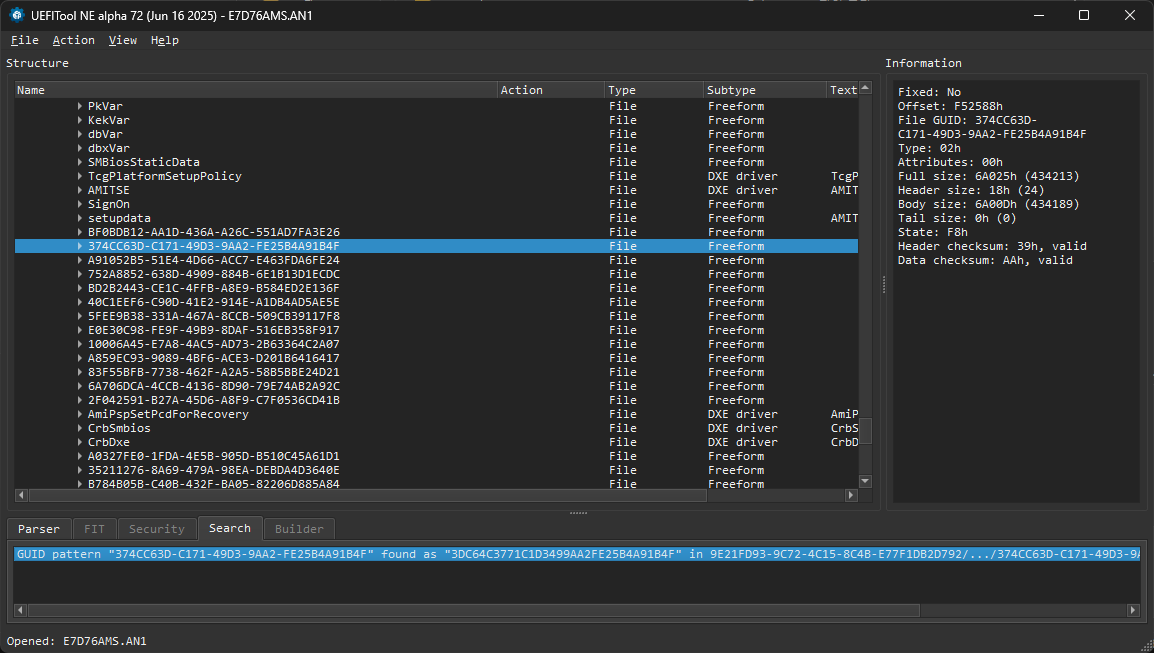
Task: Expand the setupdata tree node
Action: pos(79,218)
